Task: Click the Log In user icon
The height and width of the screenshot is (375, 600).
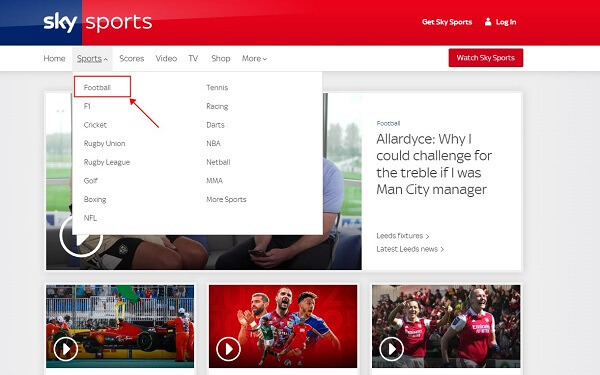Action: (488, 22)
